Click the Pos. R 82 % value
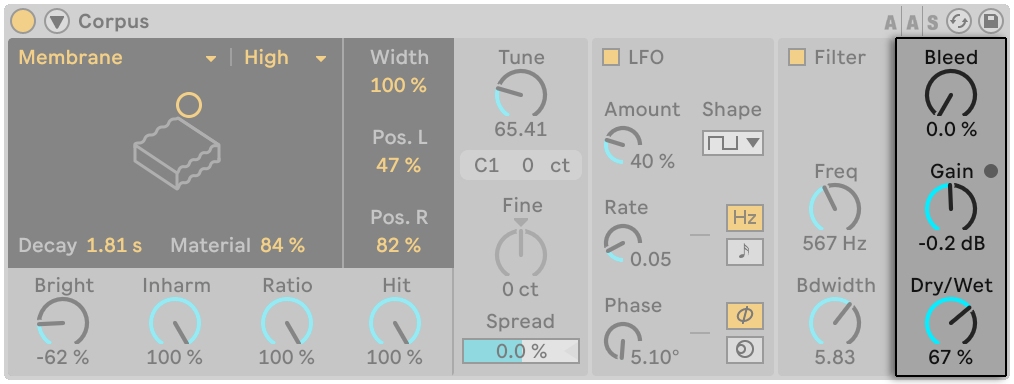The image size is (1014, 384). [x=399, y=246]
